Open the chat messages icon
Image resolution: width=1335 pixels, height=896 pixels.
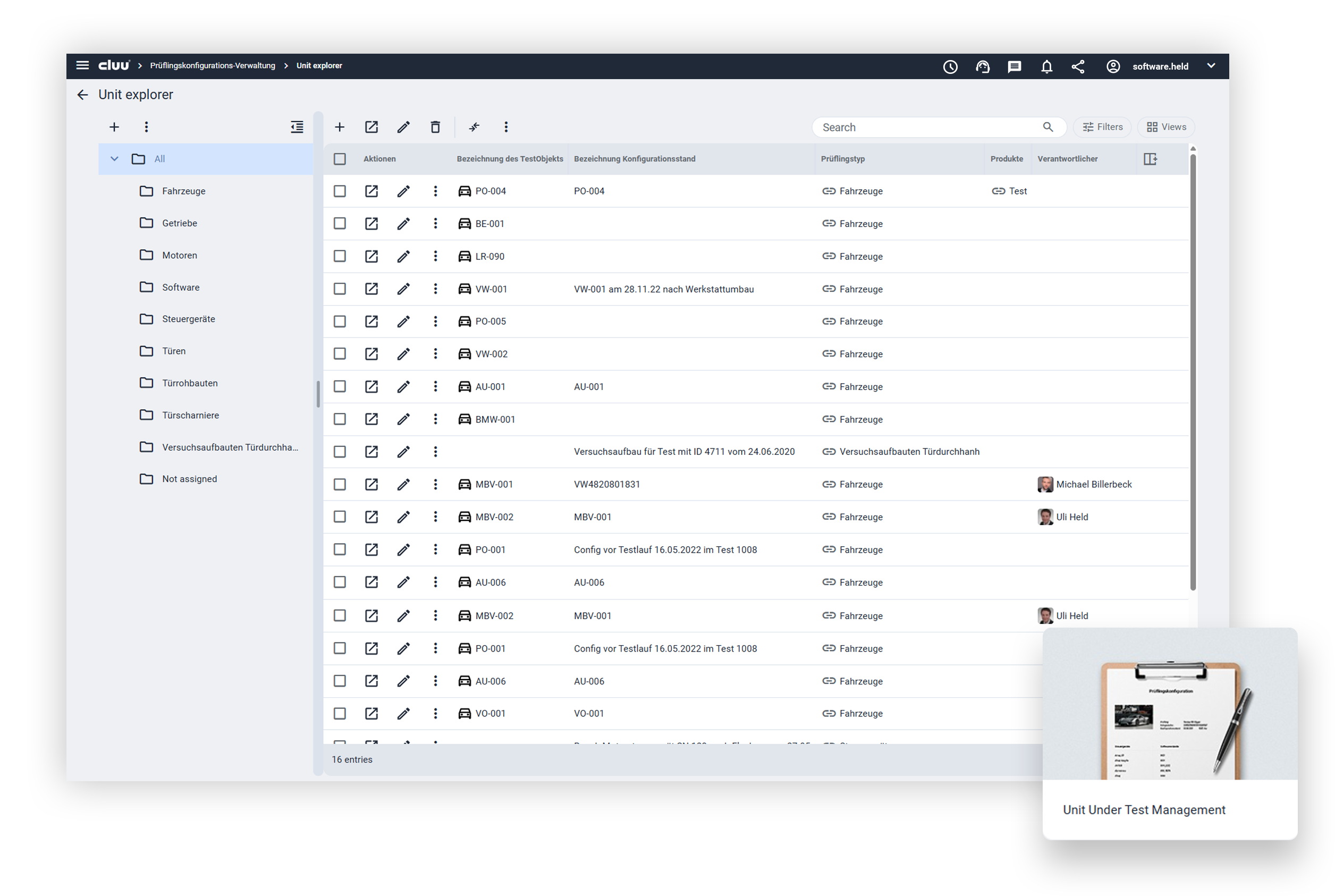1014,66
